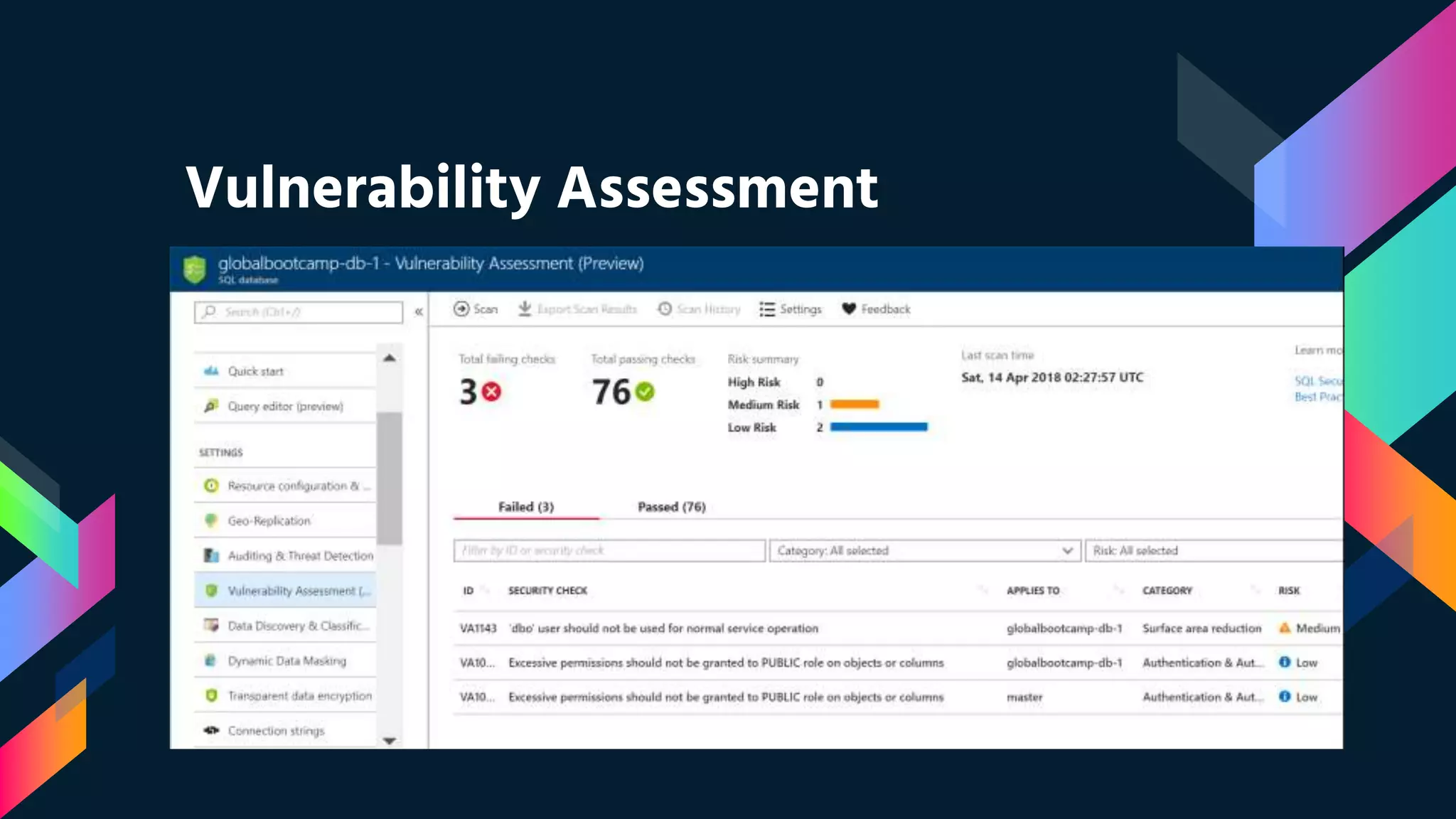Click 'Surface area reduction' category cell
The image size is (1456, 819).
tap(1201, 628)
